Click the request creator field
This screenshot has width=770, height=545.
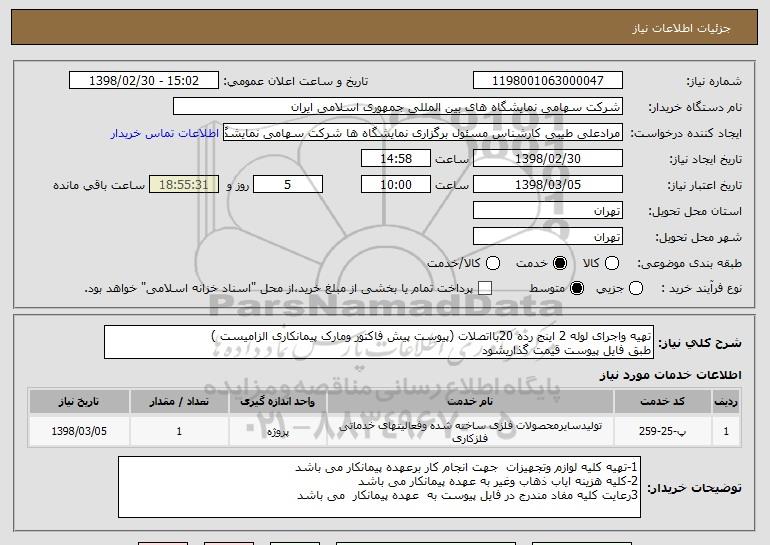coord(423,133)
